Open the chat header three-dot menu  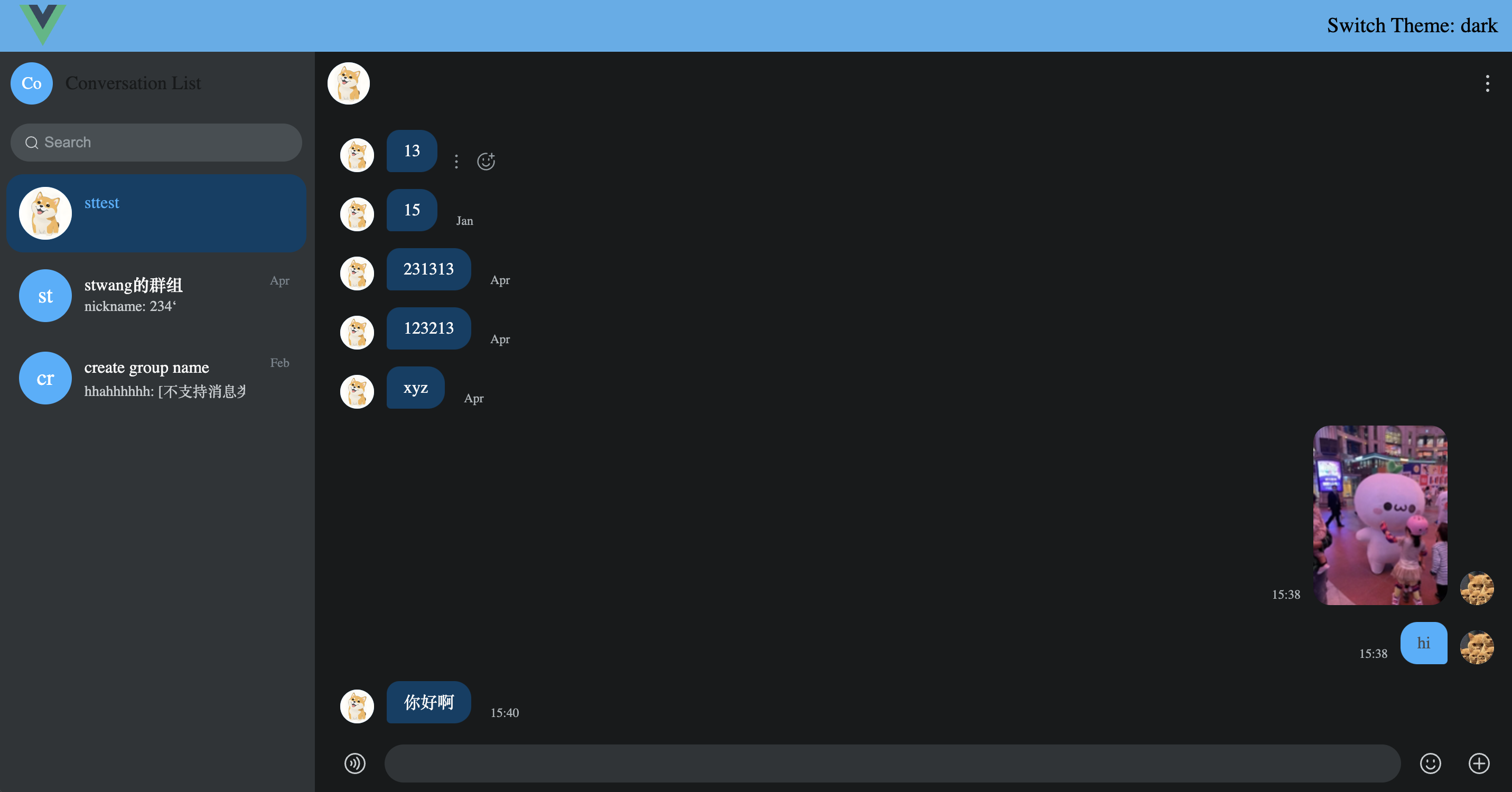[1487, 83]
